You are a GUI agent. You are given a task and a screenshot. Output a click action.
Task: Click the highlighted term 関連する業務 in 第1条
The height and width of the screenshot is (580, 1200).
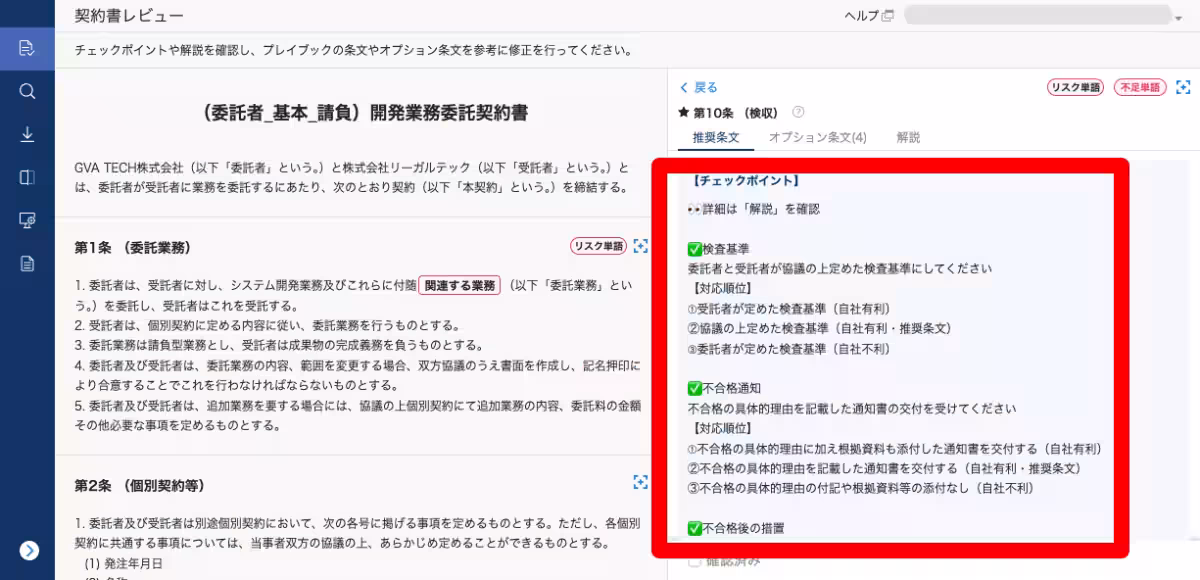[459, 285]
